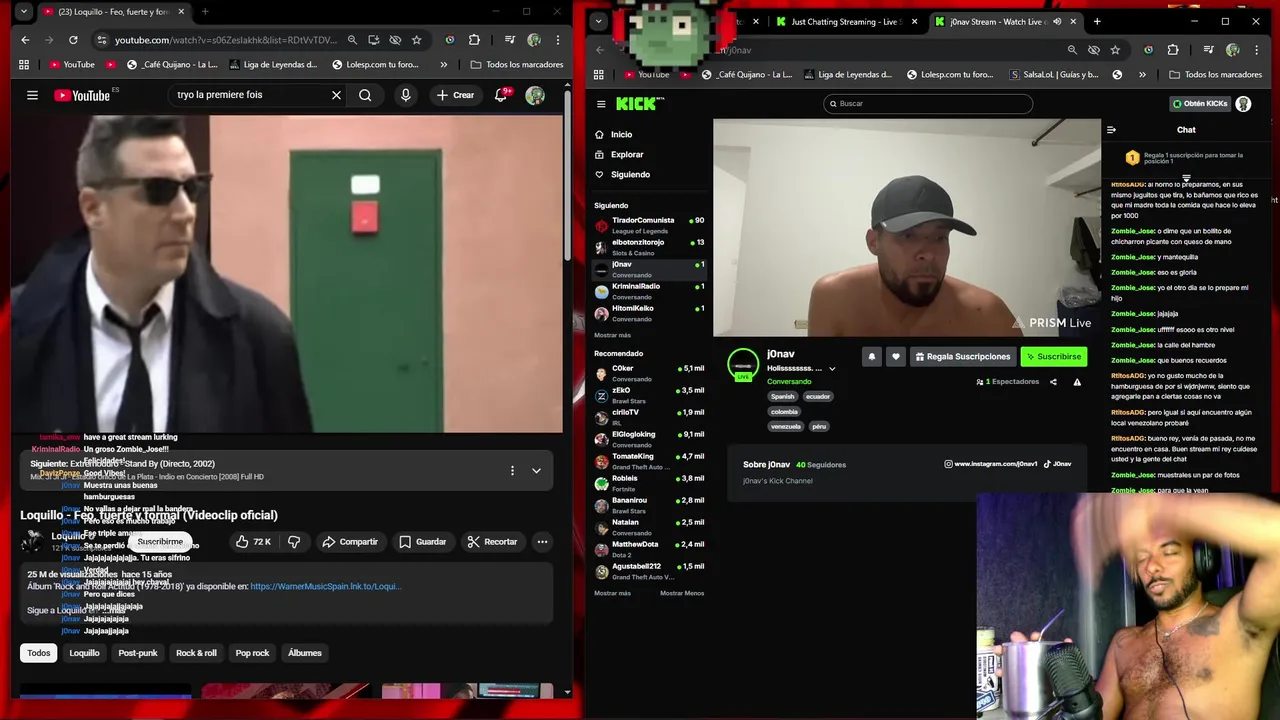
Task: Open the YouTube Crear menu
Action: point(455,95)
